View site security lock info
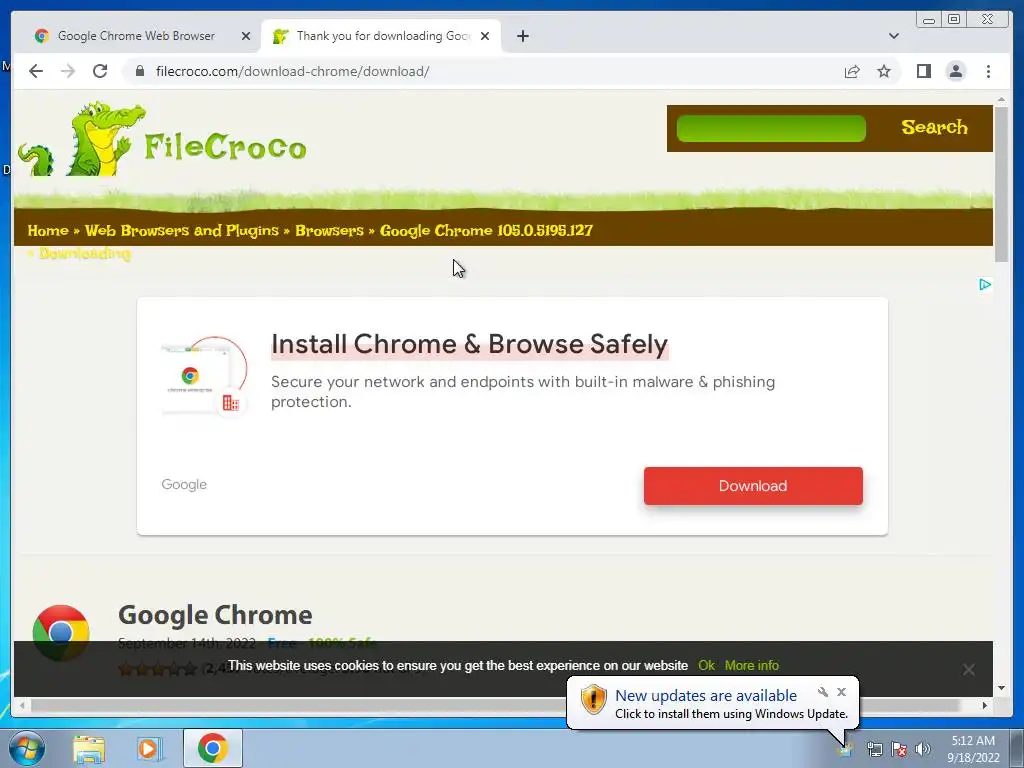 140,71
